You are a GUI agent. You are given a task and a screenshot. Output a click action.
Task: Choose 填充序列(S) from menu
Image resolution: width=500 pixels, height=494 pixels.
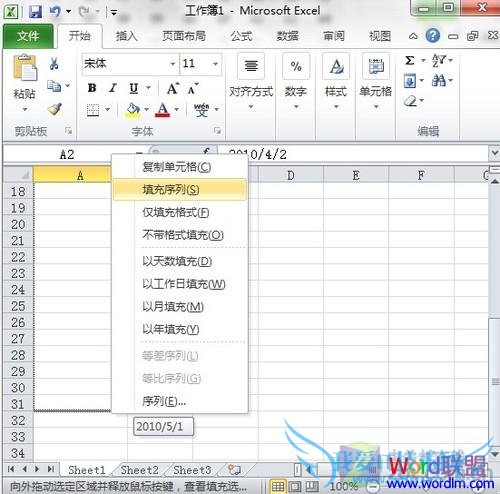point(180,190)
